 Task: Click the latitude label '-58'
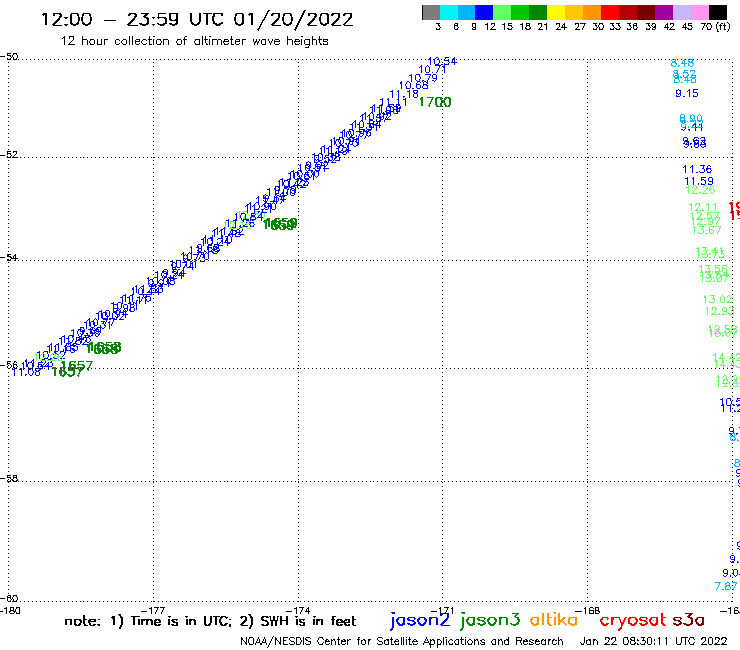click(9, 479)
